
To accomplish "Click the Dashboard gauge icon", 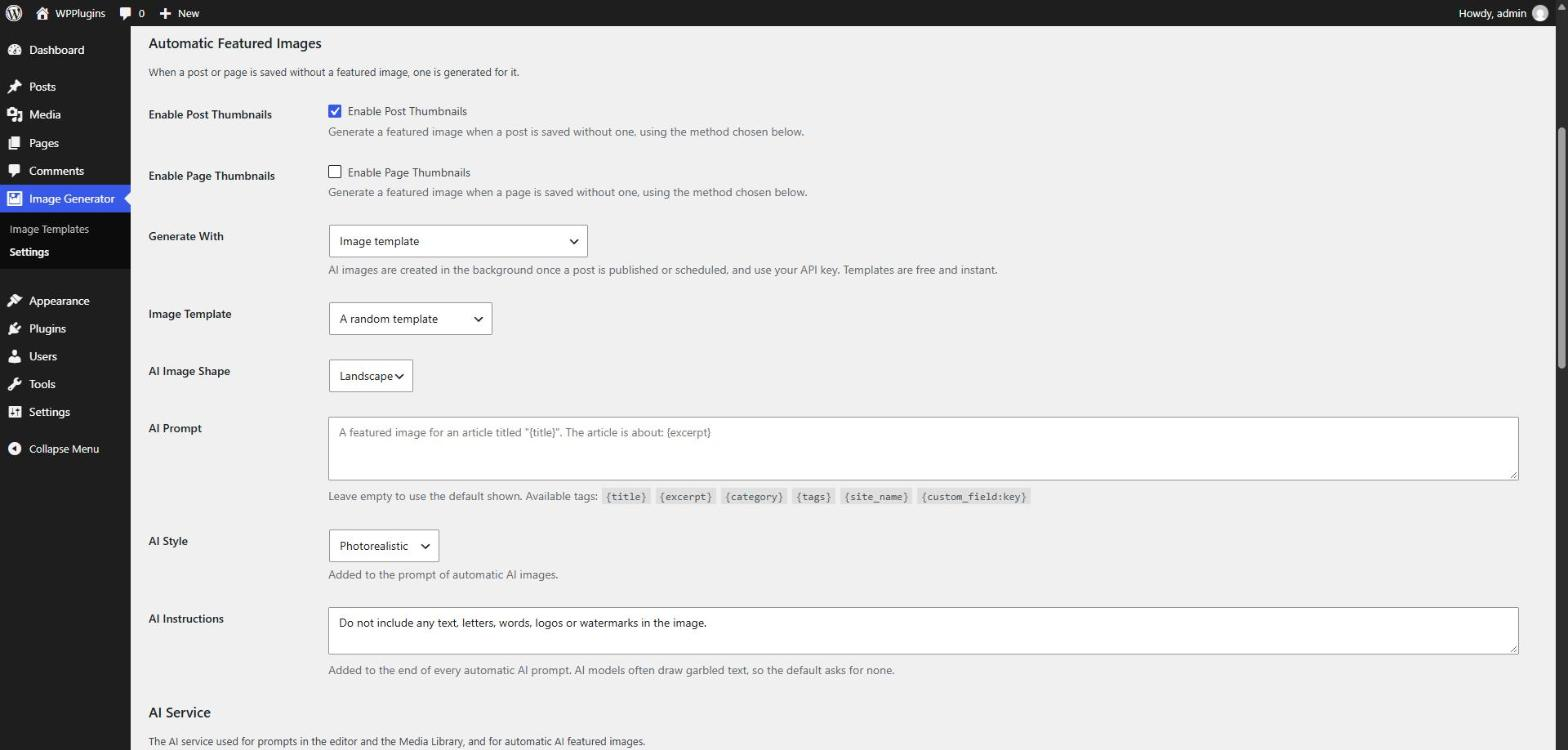I will point(14,50).
